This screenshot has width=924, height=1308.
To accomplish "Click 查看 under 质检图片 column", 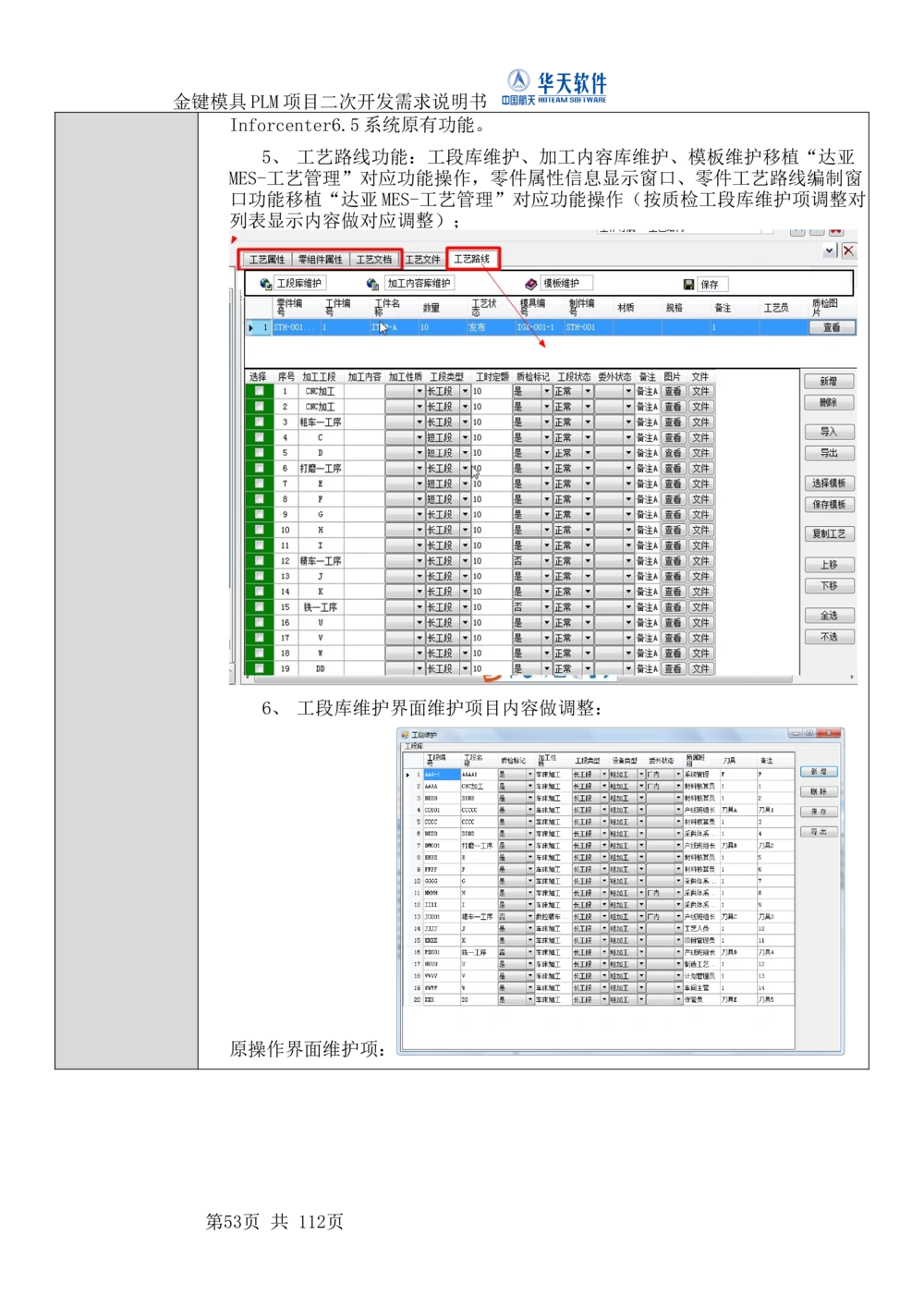I will pyautogui.click(x=830, y=326).
